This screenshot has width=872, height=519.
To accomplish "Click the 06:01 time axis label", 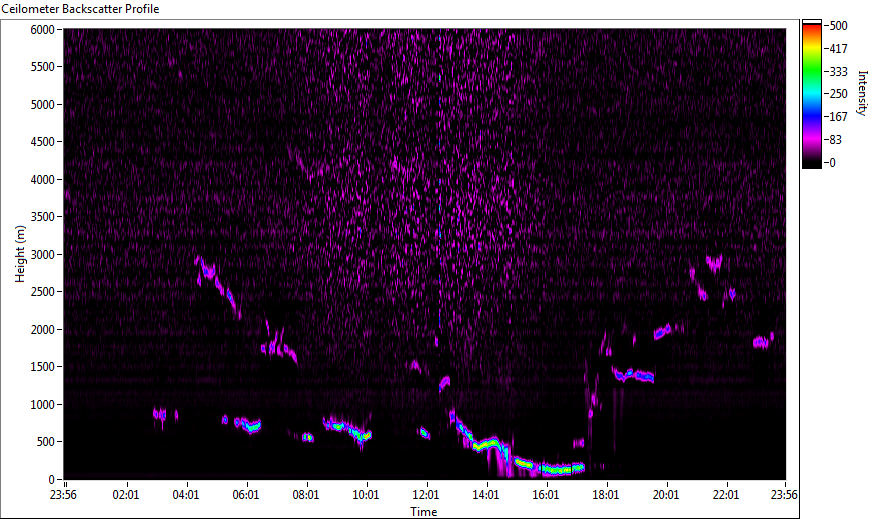I will 246,495.
